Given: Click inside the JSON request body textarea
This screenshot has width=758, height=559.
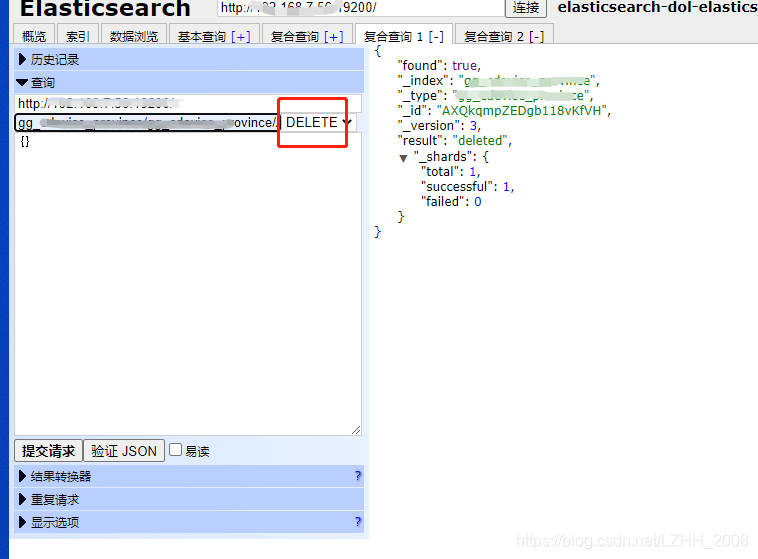Looking at the screenshot, I should 188,284.
